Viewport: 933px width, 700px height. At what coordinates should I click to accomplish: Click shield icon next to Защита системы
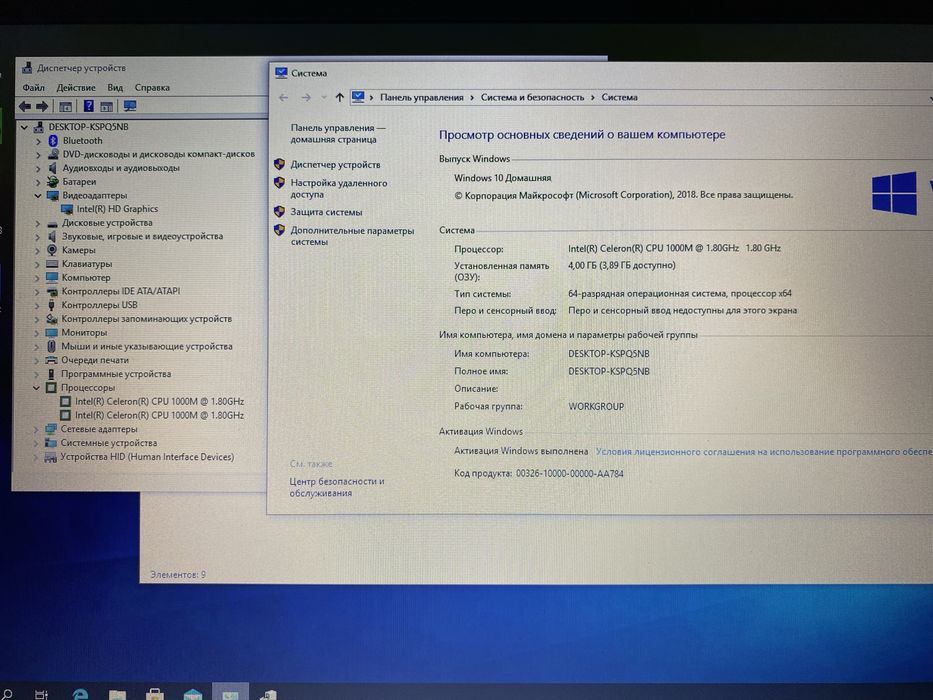(x=279, y=211)
